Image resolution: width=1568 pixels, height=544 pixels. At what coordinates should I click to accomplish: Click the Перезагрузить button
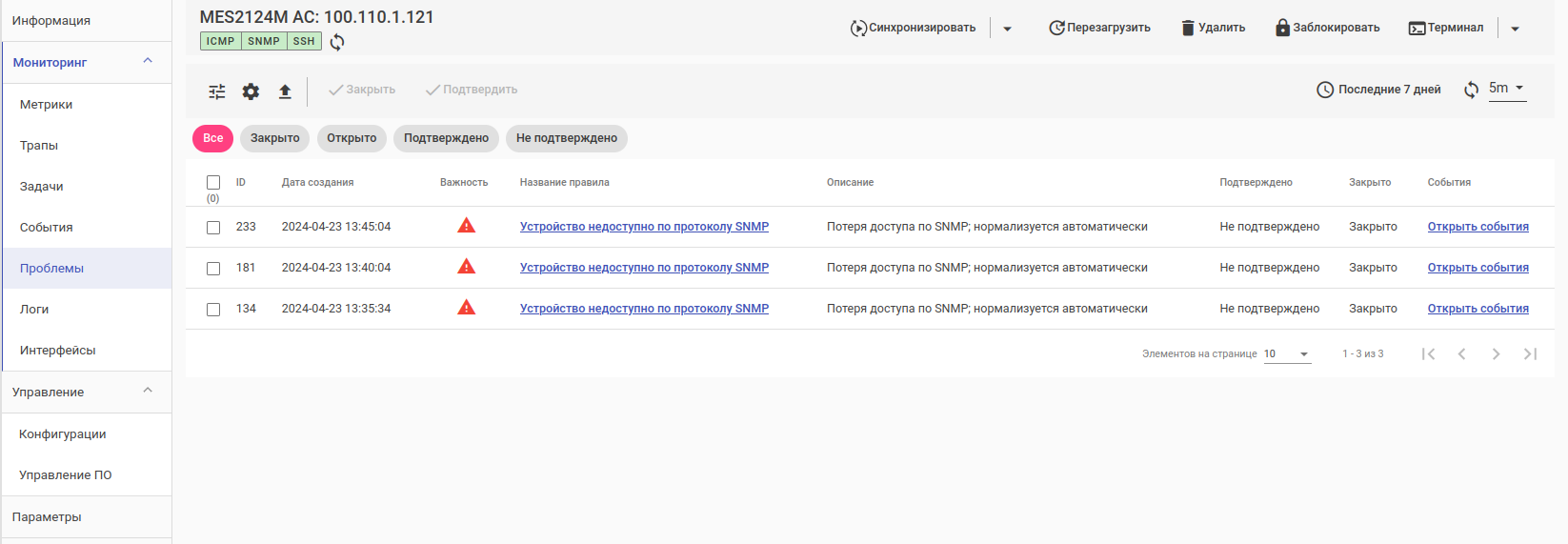coord(1099,28)
